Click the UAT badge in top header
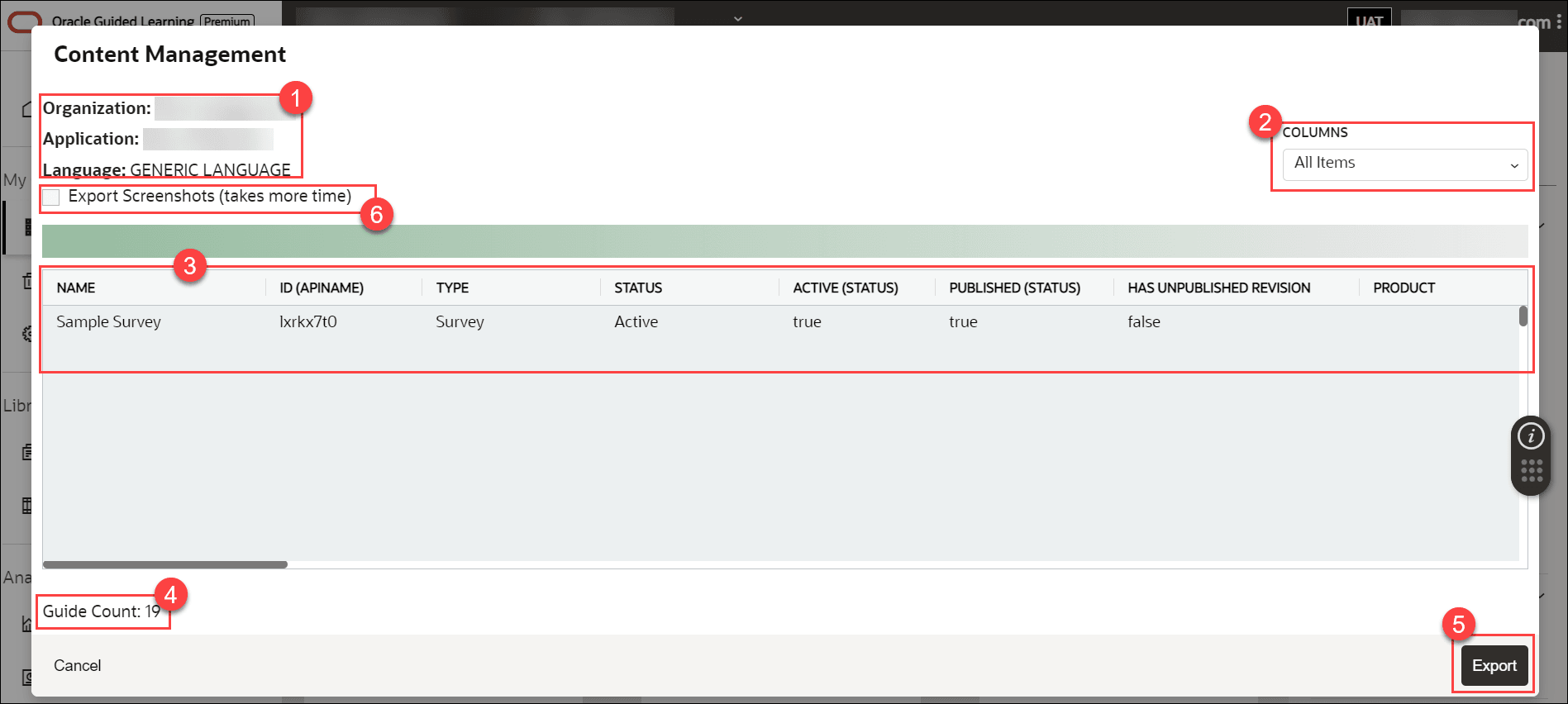Image resolution: width=1568 pixels, height=704 pixels. click(1370, 20)
